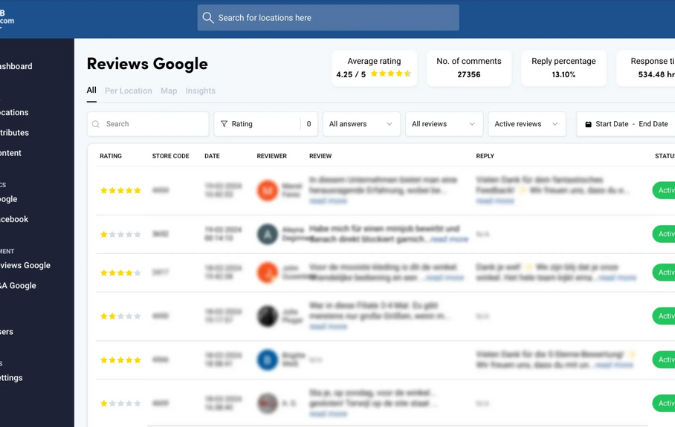
Task: Click the orange M reviewer avatar
Action: coord(267,190)
